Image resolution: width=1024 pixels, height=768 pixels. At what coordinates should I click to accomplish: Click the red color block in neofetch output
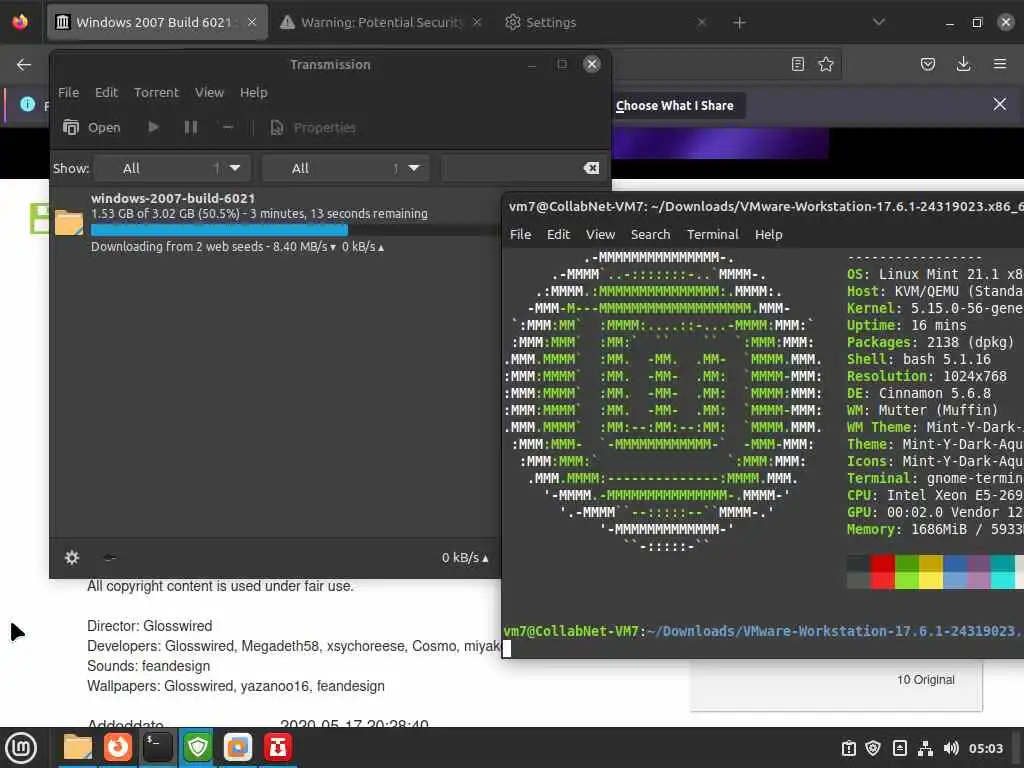click(x=882, y=571)
